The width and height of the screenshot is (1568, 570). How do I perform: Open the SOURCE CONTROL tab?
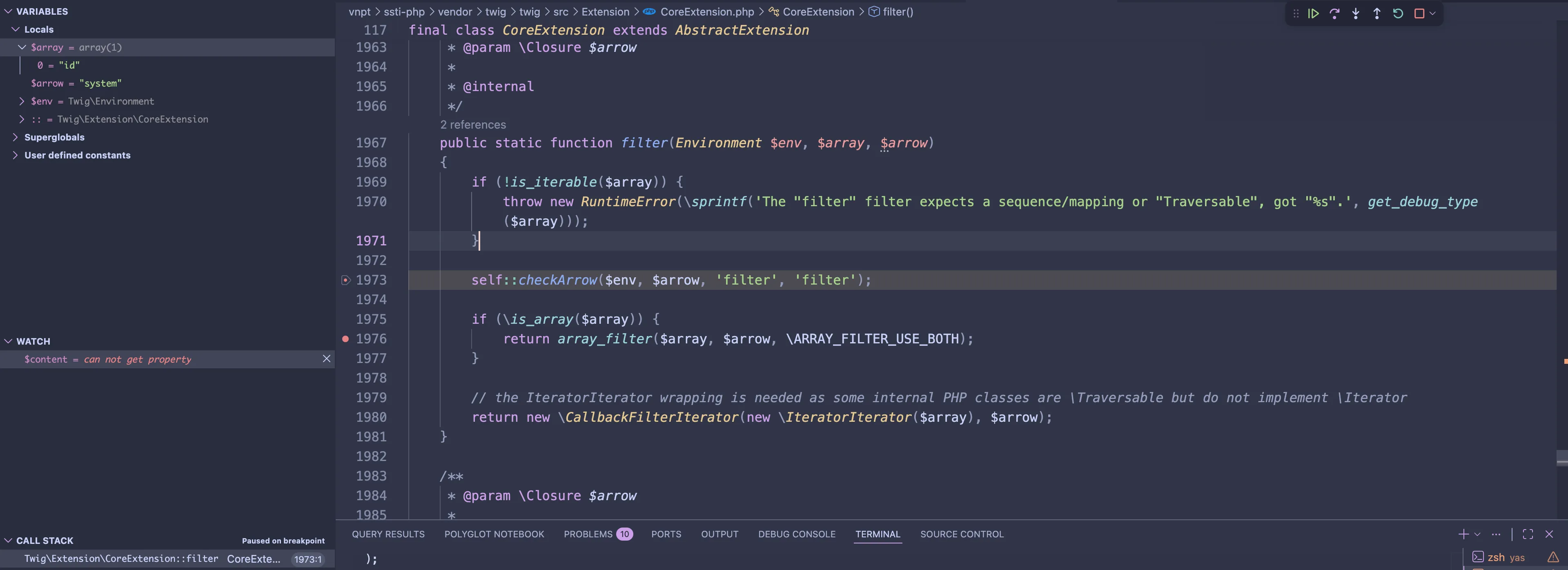coord(962,534)
